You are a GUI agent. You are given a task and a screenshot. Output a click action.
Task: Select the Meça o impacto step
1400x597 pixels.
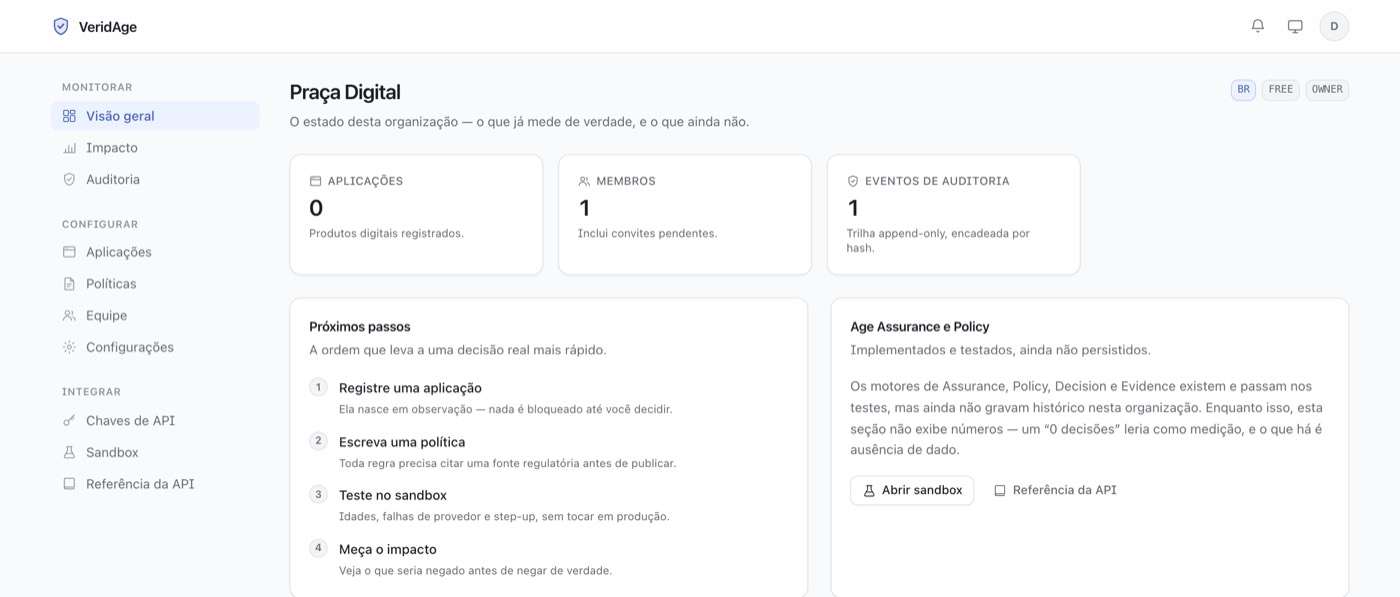(388, 549)
